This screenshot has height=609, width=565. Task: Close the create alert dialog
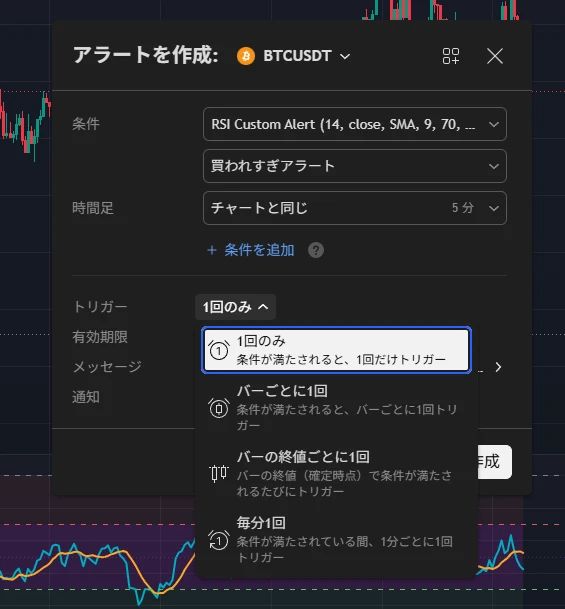tap(495, 56)
